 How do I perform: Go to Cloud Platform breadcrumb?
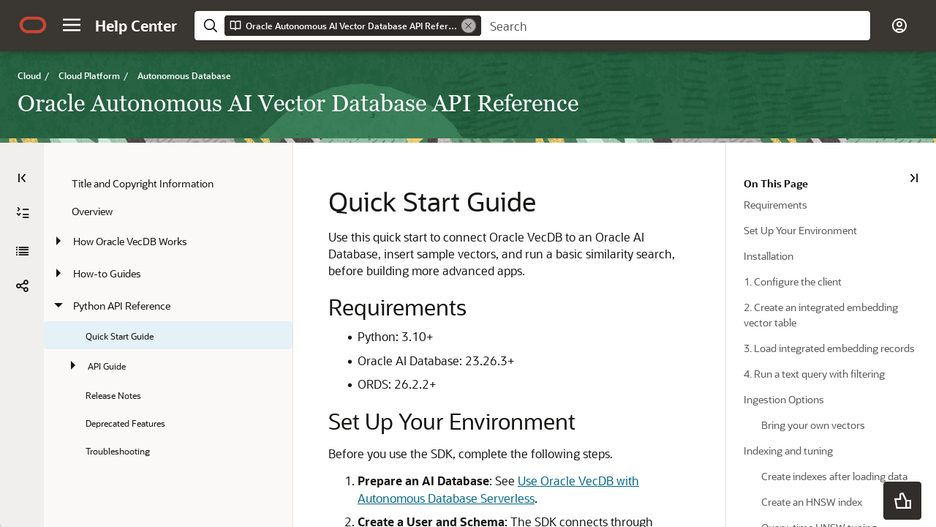(x=89, y=76)
